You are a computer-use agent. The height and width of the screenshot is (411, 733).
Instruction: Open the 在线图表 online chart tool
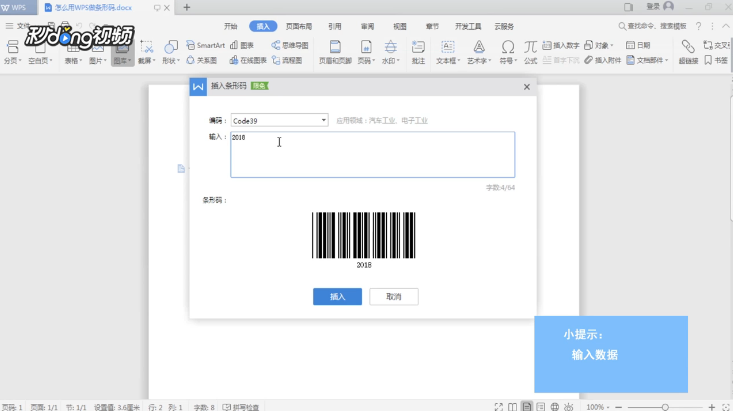click(248, 60)
